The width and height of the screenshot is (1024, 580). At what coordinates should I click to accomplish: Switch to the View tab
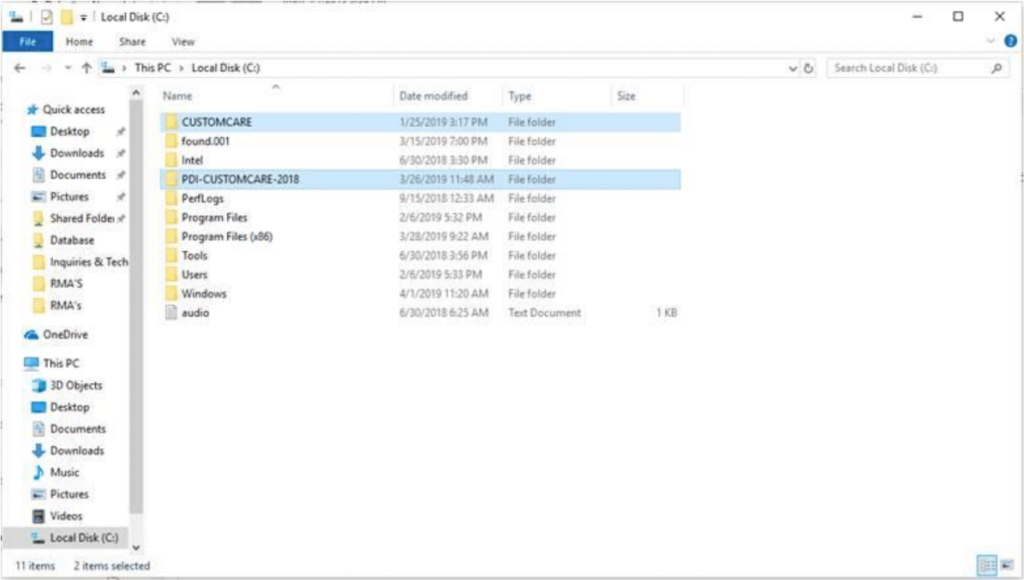point(182,41)
